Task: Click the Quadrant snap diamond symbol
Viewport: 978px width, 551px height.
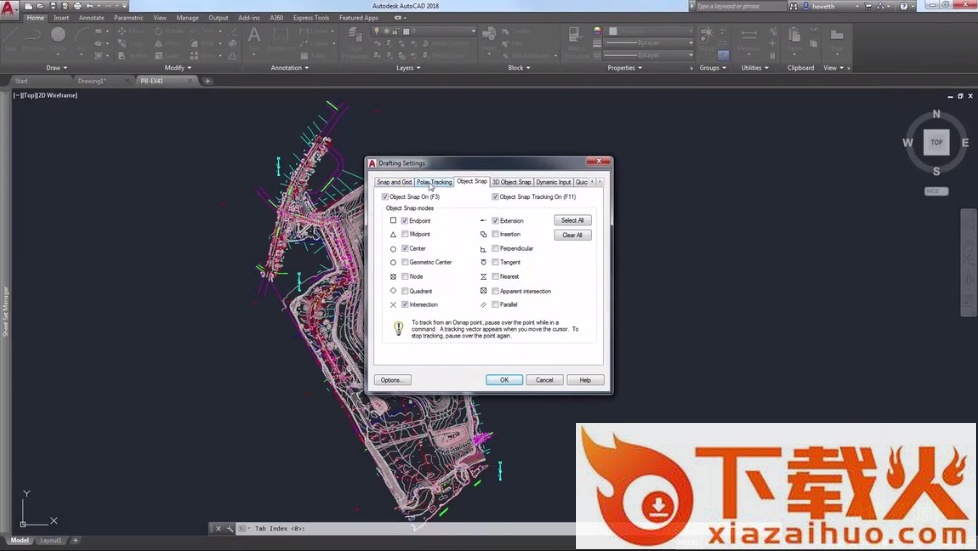Action: 393,291
